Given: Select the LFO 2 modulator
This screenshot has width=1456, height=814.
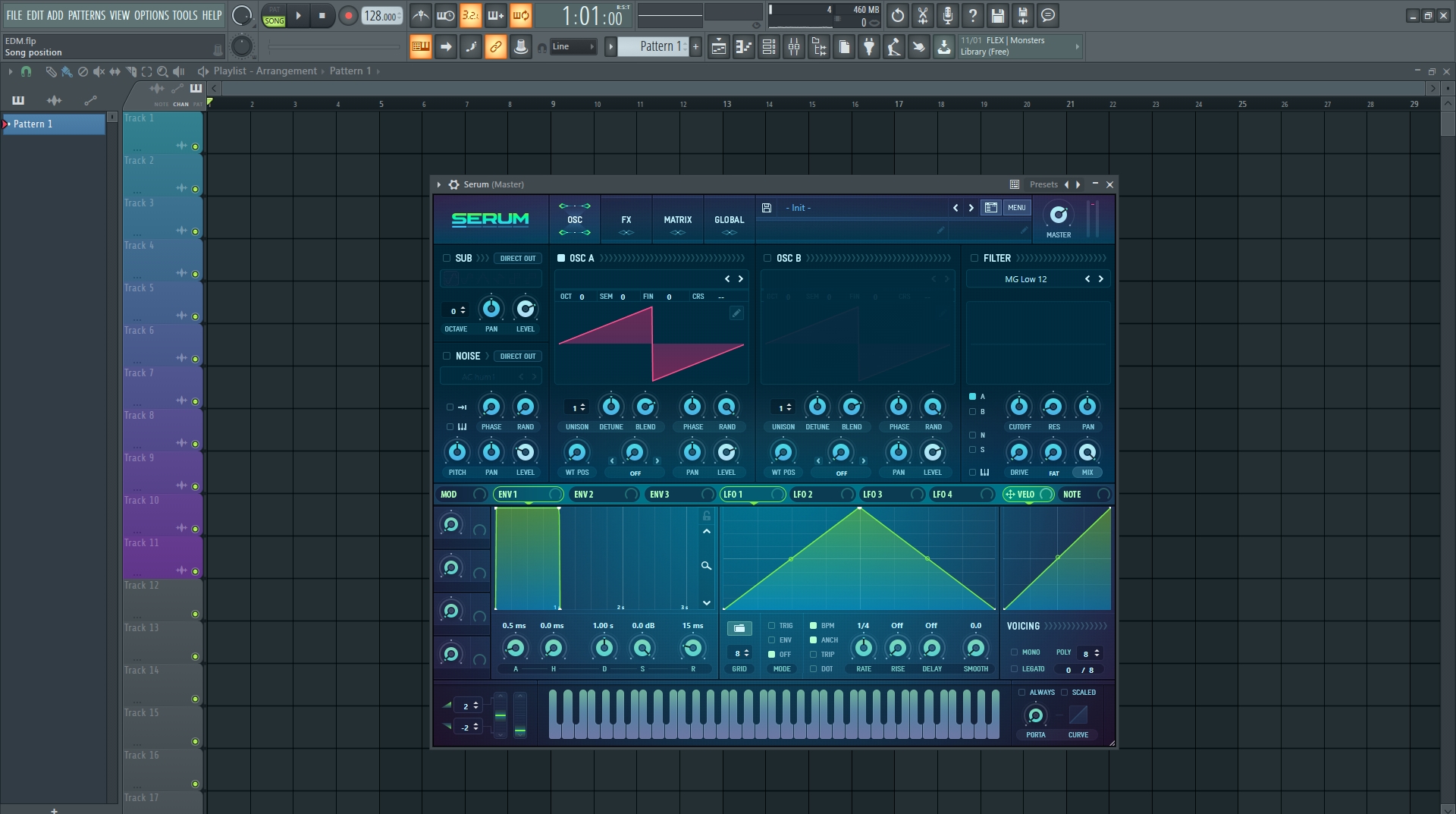Looking at the screenshot, I should click(823, 495).
